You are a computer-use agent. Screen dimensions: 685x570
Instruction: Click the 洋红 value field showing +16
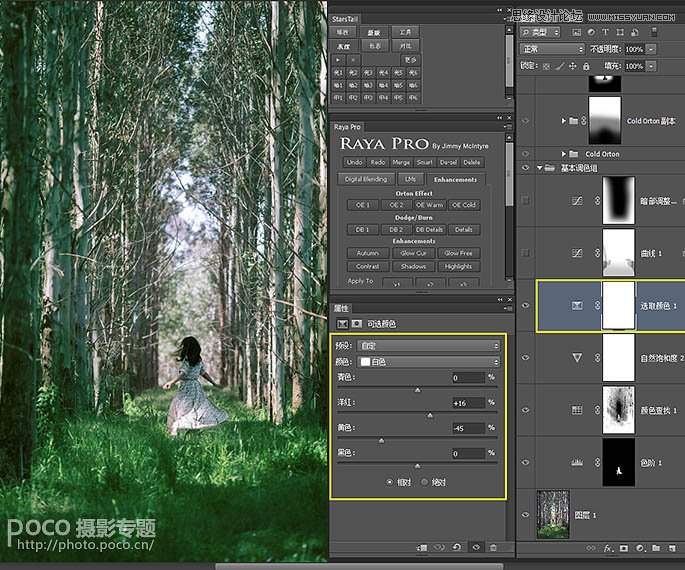tap(468, 403)
